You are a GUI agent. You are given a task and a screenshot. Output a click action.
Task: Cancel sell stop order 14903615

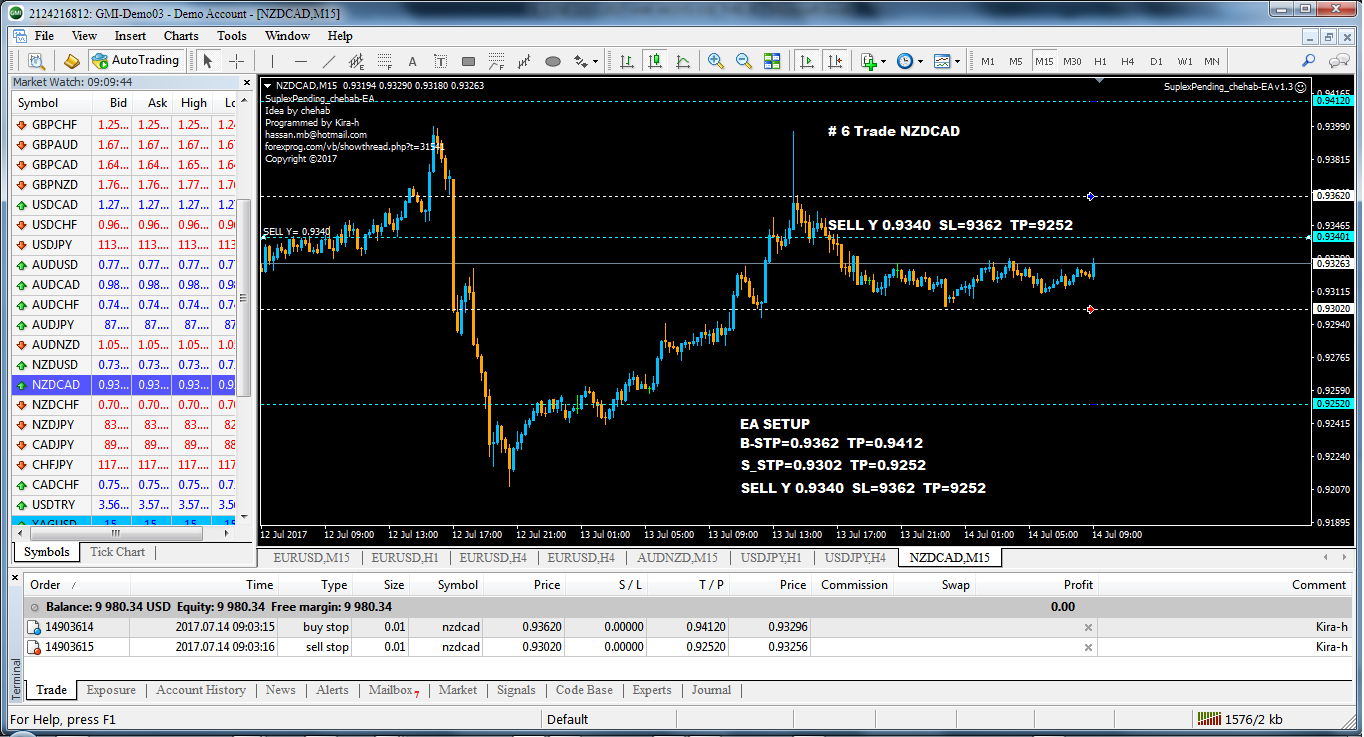tap(1088, 647)
